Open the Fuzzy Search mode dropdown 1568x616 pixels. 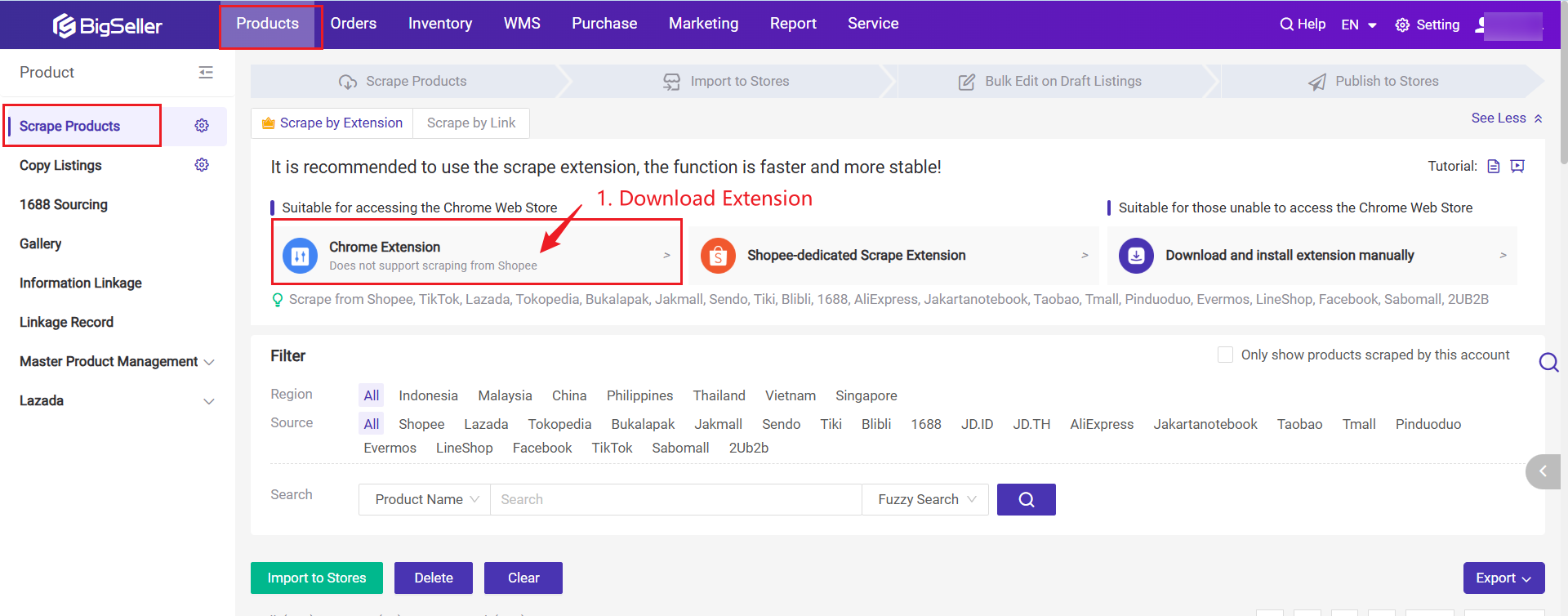(x=925, y=500)
